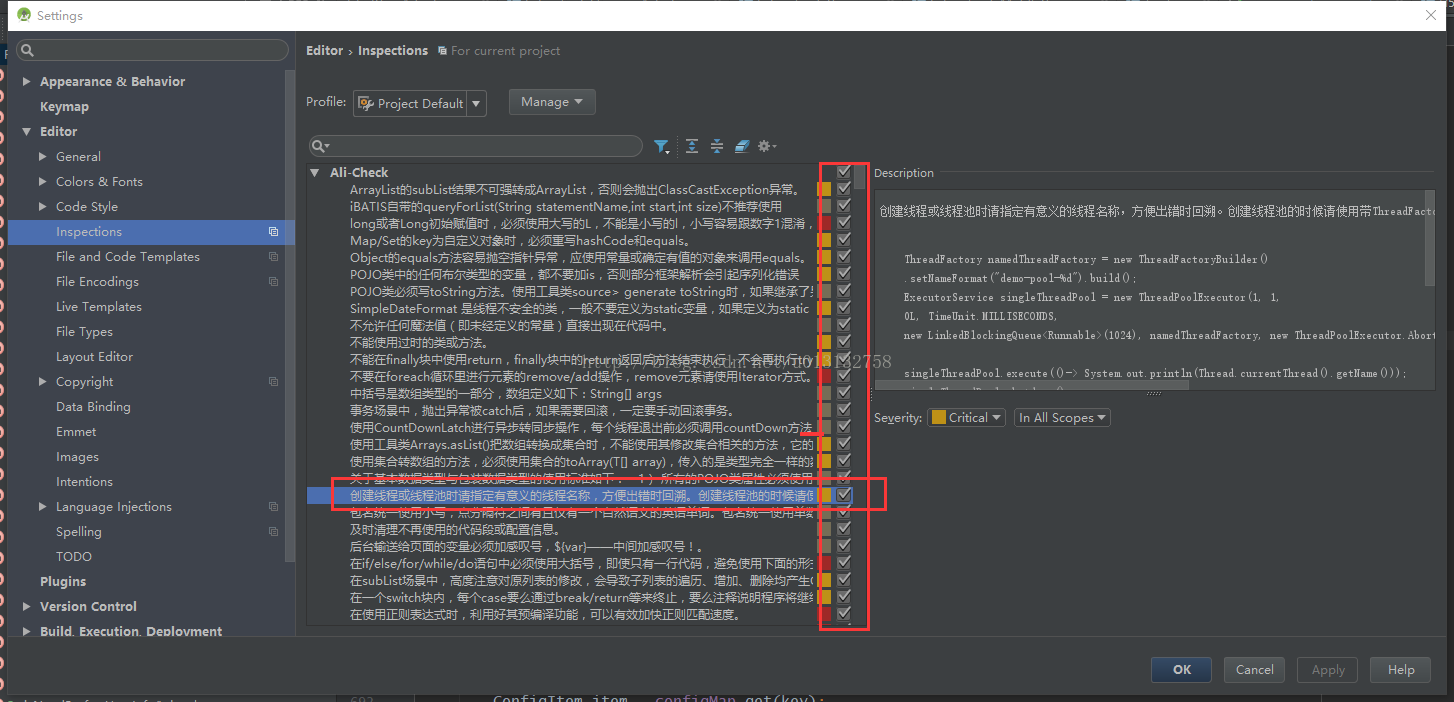Click the project-level icon next to Spelling
1454x702 pixels.
[x=274, y=532]
